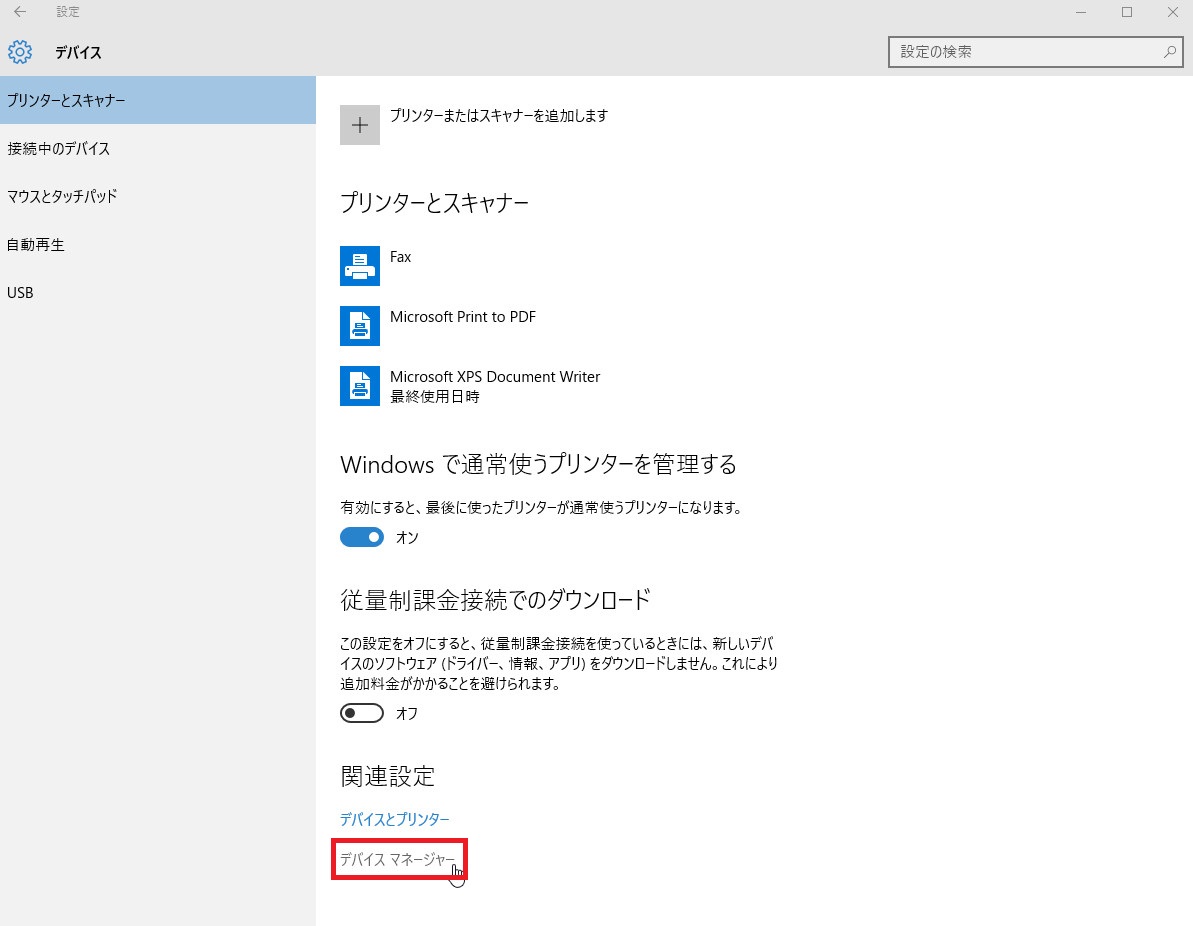Click プリンターまたはスキャナーを追加します label
This screenshot has height=926, width=1193.
click(x=499, y=116)
